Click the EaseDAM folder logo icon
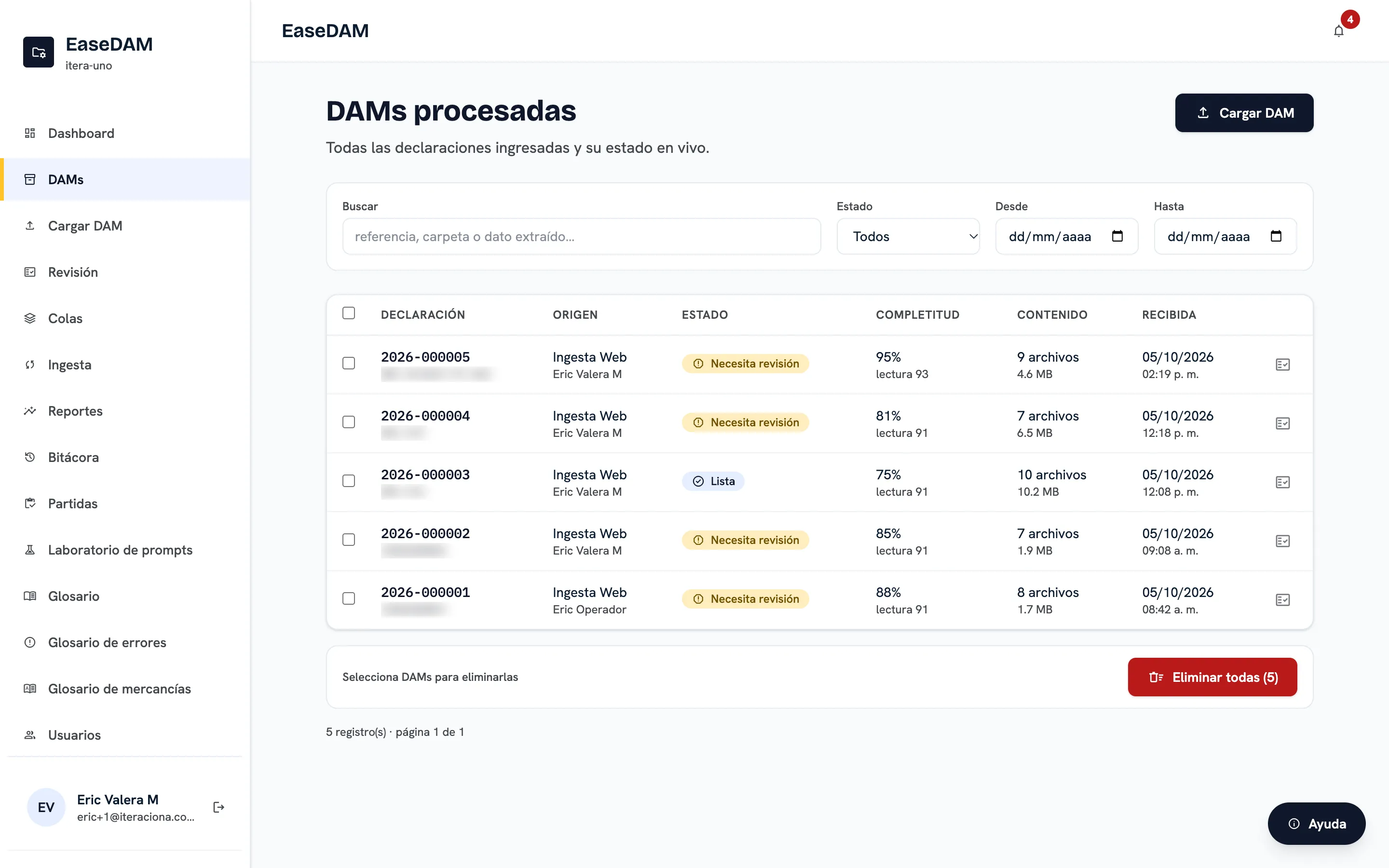This screenshot has width=1389, height=868. (39, 52)
